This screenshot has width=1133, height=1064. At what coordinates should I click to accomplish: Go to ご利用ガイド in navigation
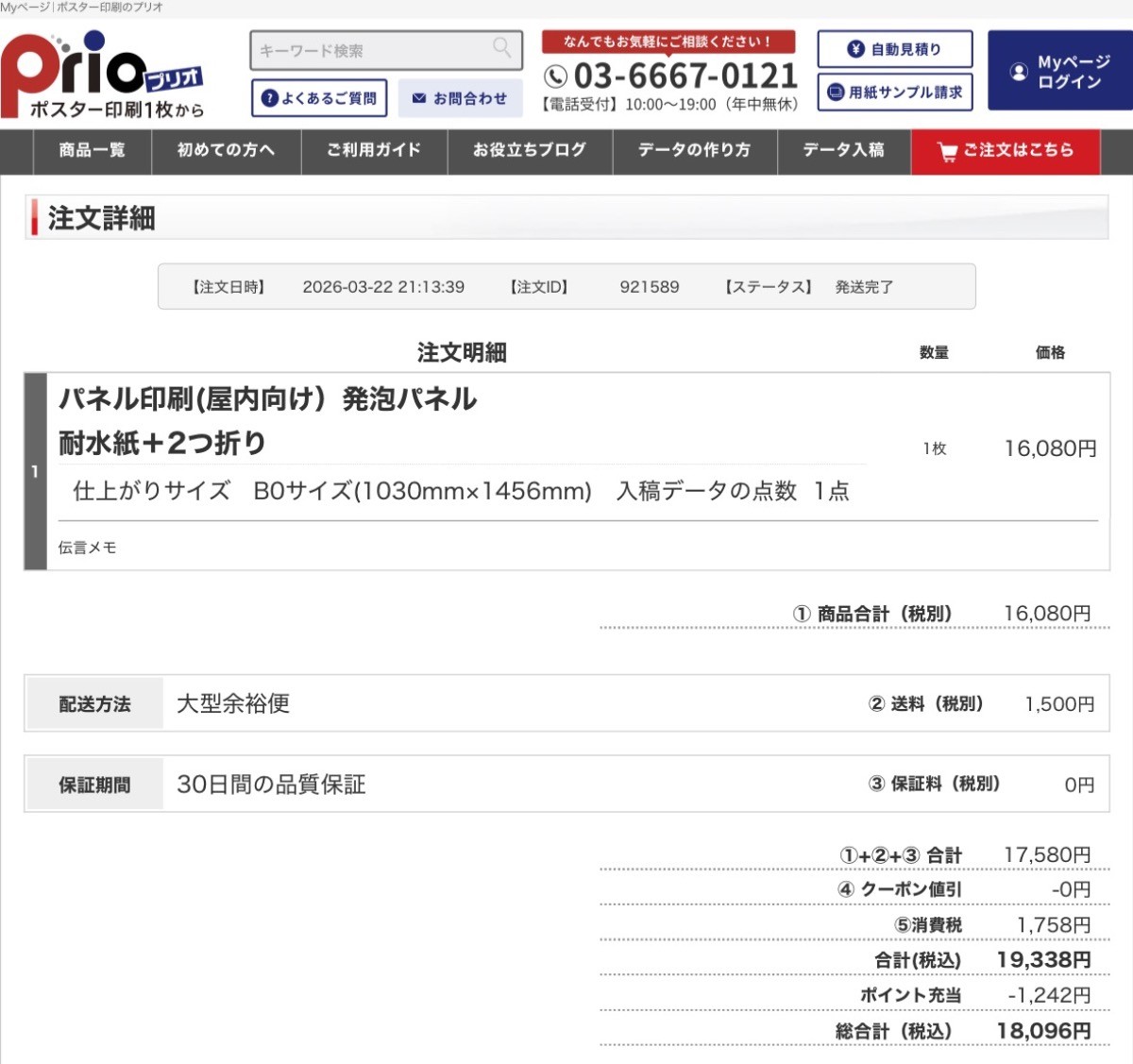coord(374,150)
